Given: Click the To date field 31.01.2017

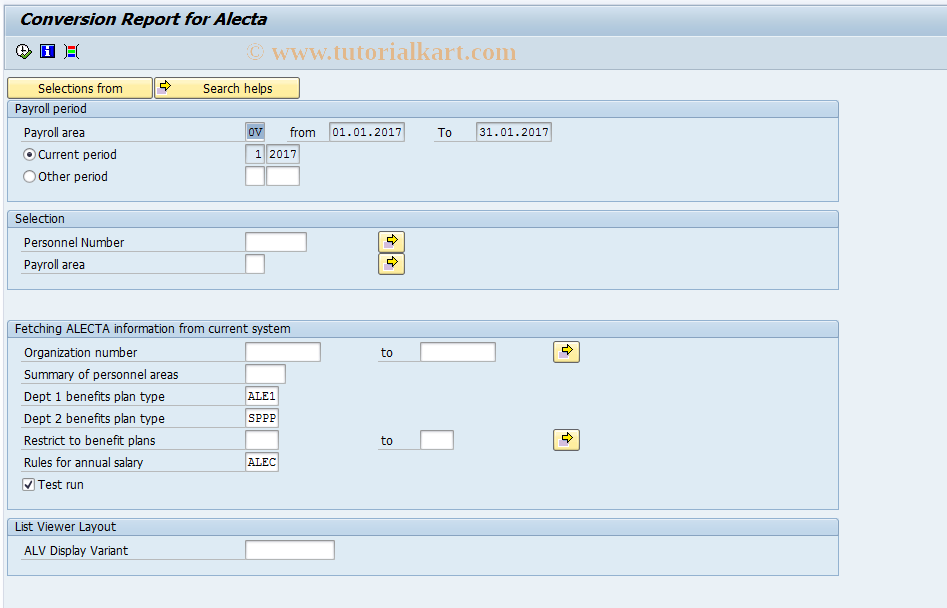Looking at the screenshot, I should click(513, 132).
